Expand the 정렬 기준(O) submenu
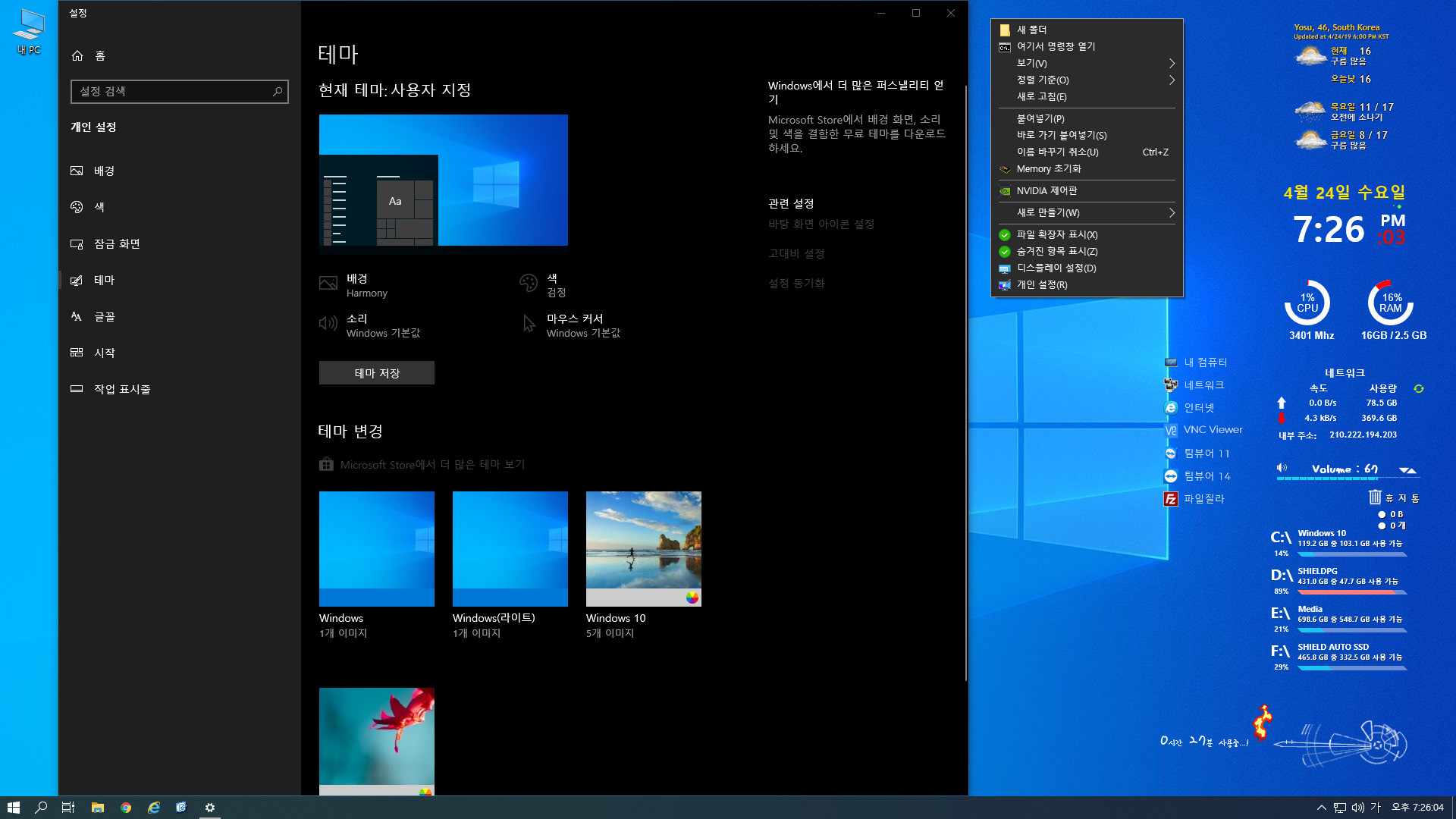1456x819 pixels. [x=1087, y=80]
